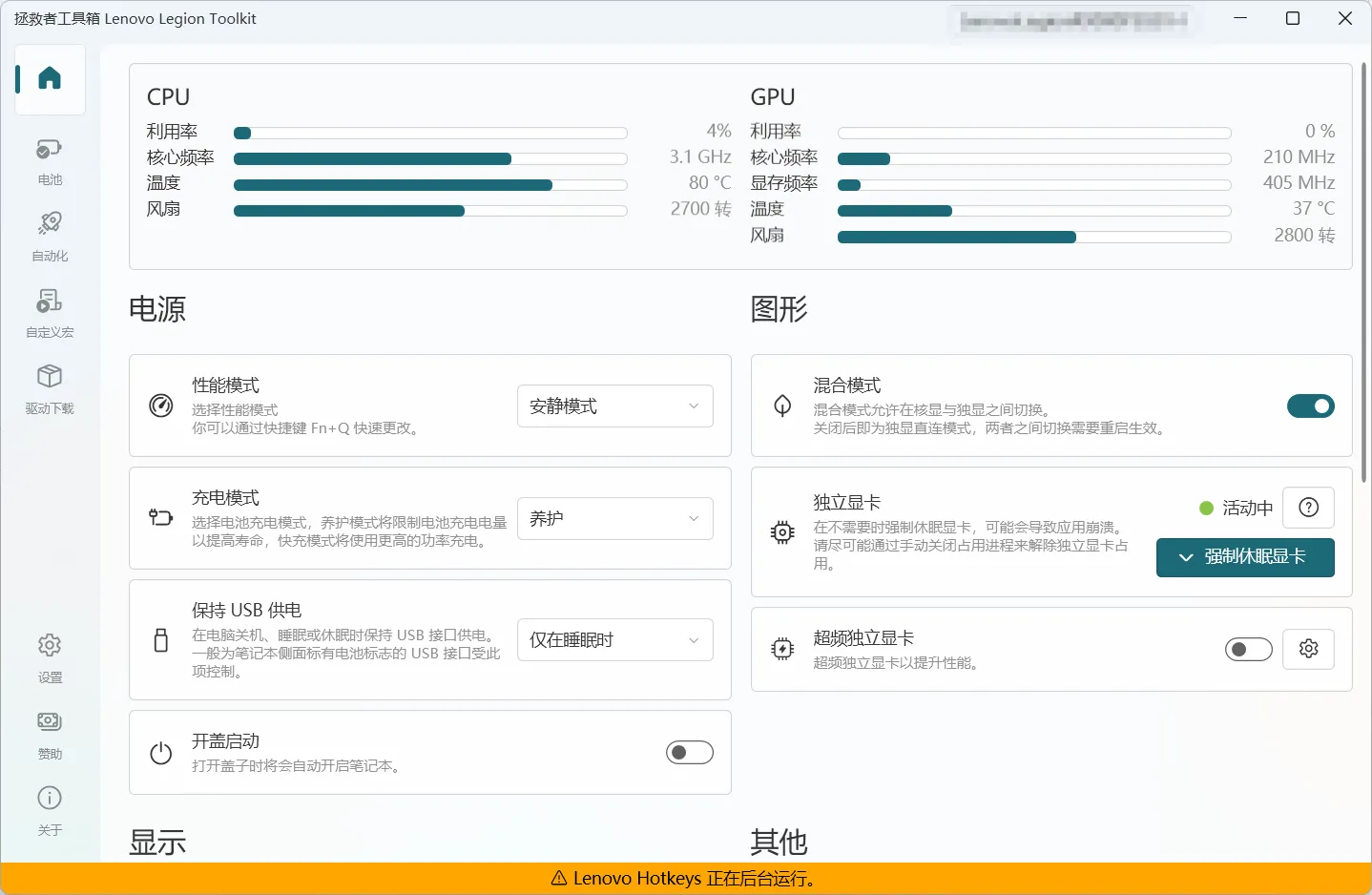Viewport: 1372px width, 895px height.
Task: Click the CPU 温度 progress bar
Action: [x=429, y=185]
